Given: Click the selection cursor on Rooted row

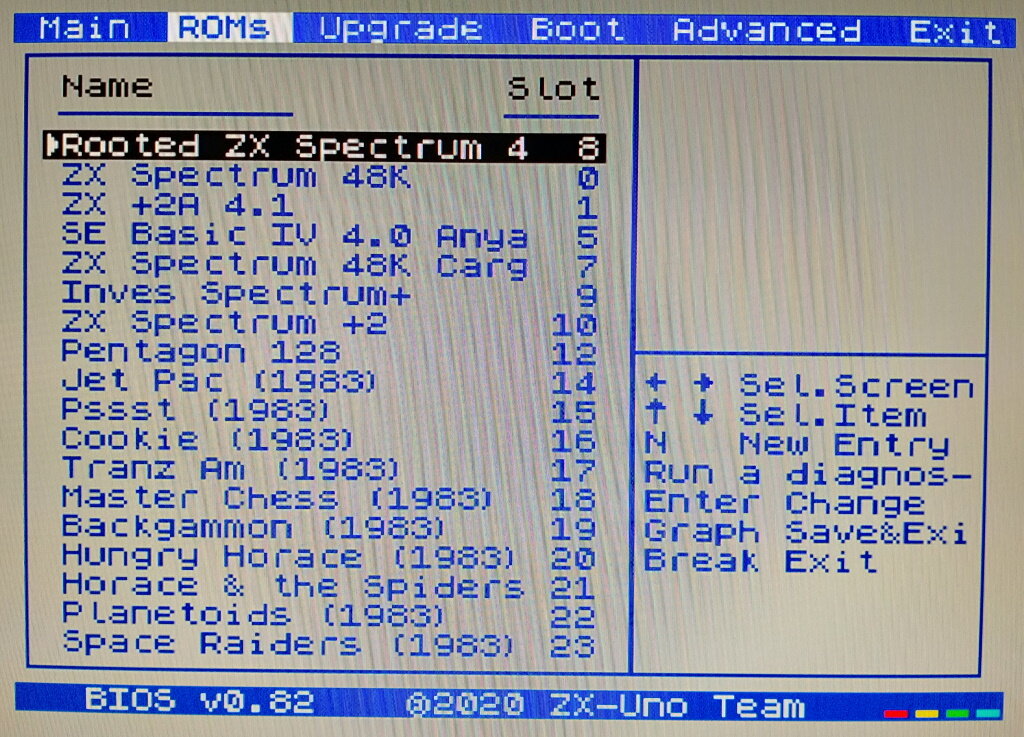Looking at the screenshot, I should coord(52,146).
